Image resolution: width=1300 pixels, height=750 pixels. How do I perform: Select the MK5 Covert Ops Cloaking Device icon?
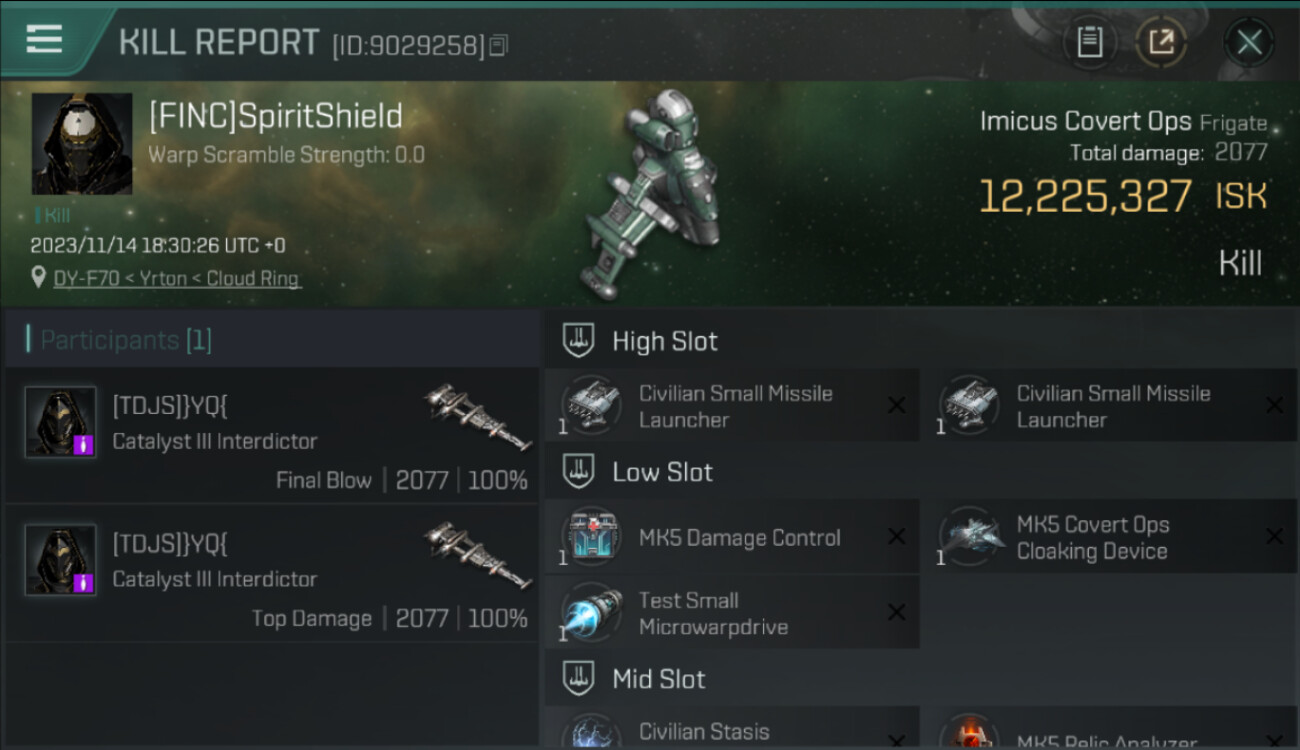pyautogui.click(x=969, y=538)
